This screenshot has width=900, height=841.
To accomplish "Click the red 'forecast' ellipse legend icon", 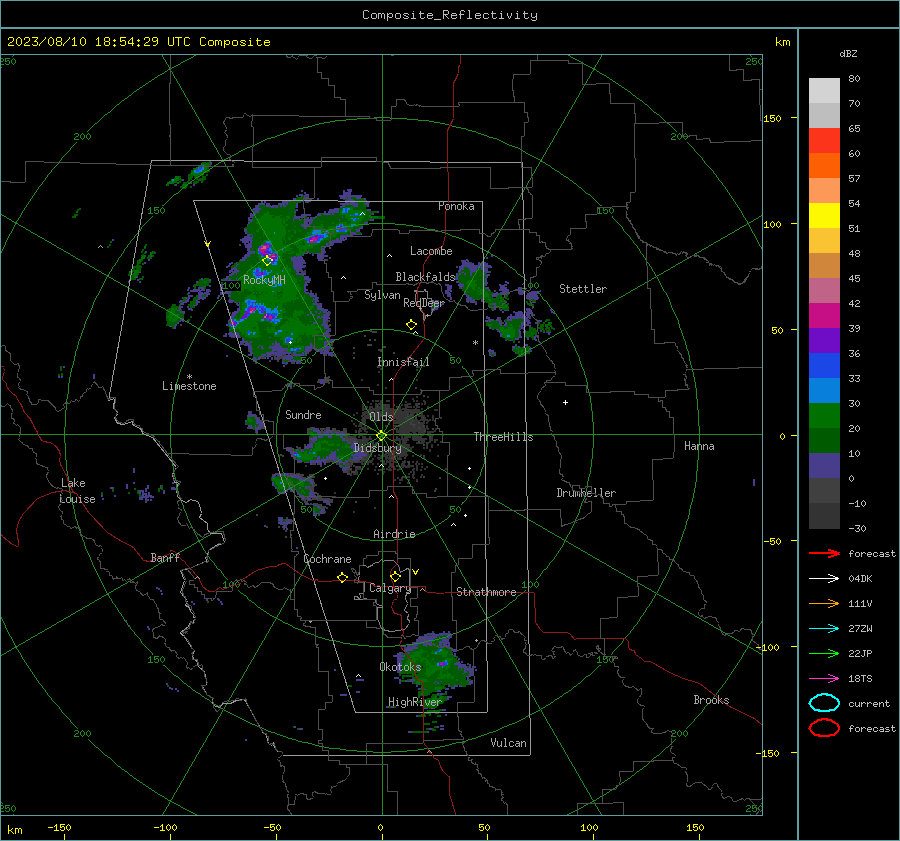I will pos(824,728).
